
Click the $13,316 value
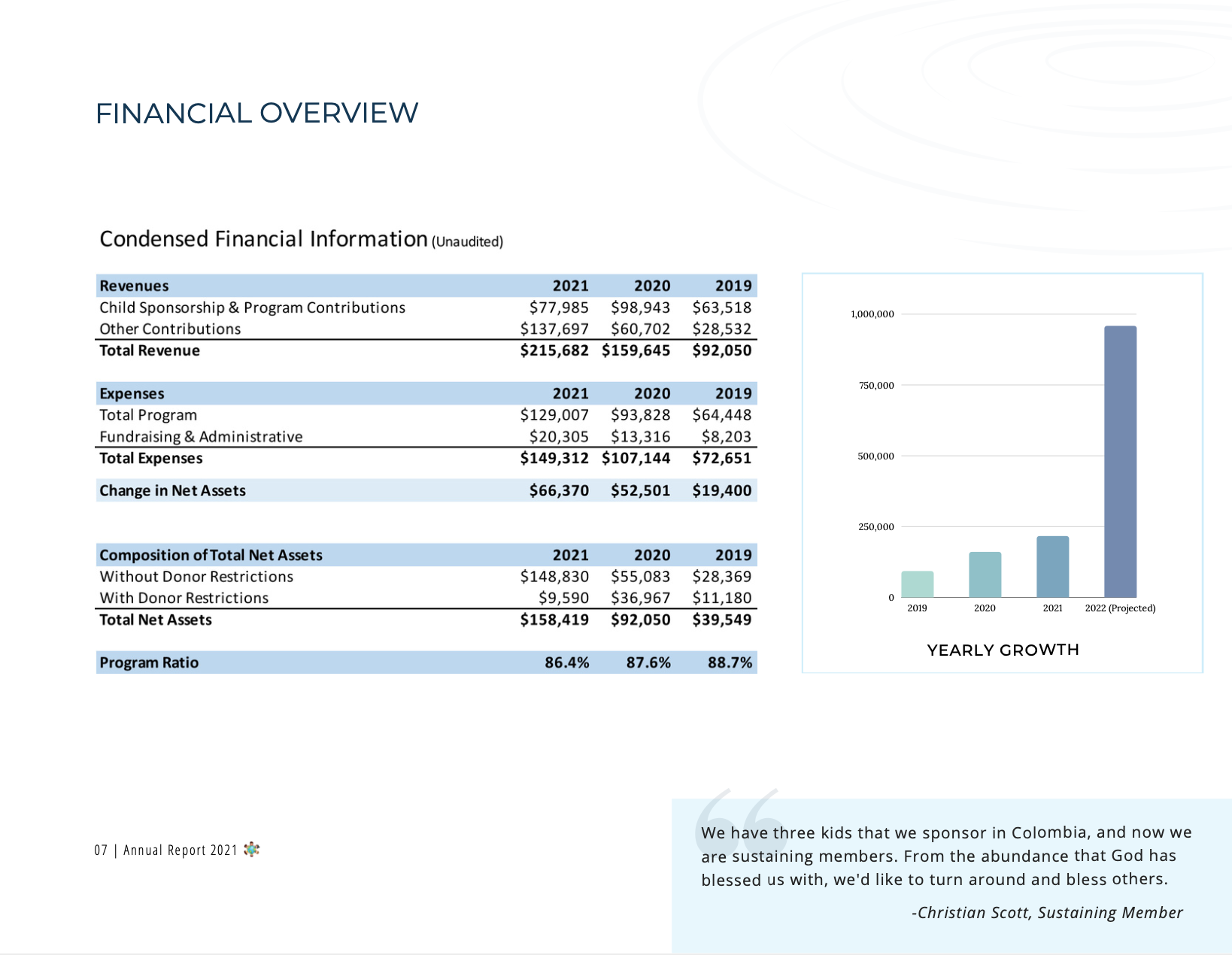(x=640, y=437)
